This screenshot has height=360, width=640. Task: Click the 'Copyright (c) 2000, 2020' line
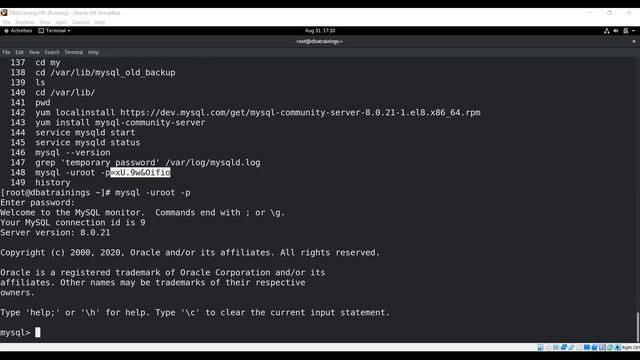pos(190,252)
